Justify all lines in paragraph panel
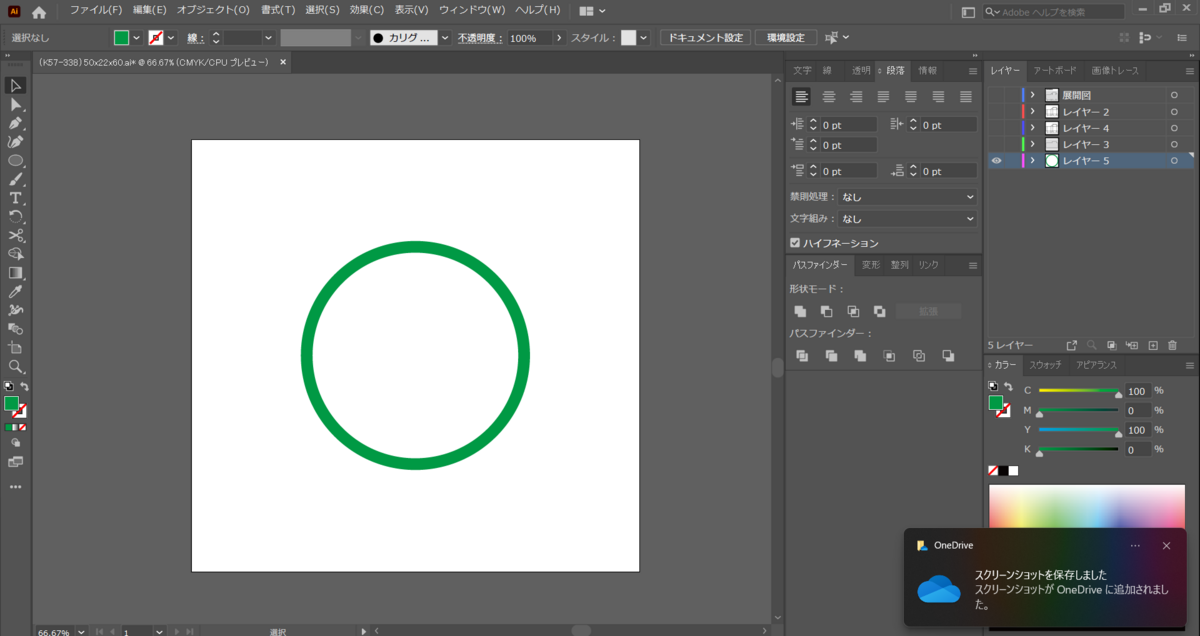This screenshot has height=636, width=1200. pos(966,97)
